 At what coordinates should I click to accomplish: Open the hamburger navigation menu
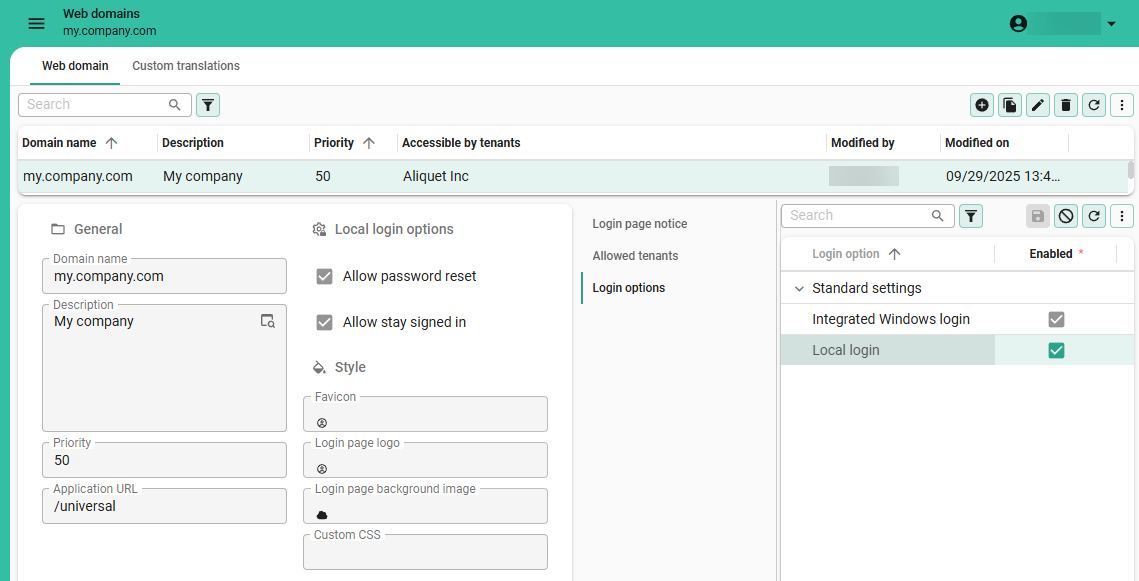[36, 23]
